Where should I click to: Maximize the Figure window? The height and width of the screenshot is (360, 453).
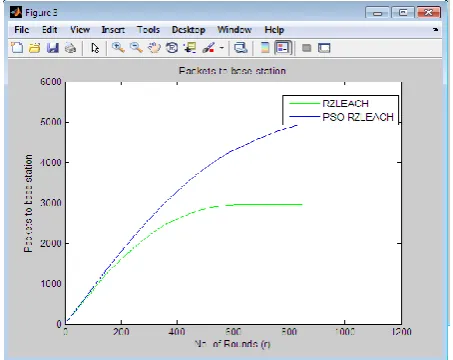click(x=403, y=13)
